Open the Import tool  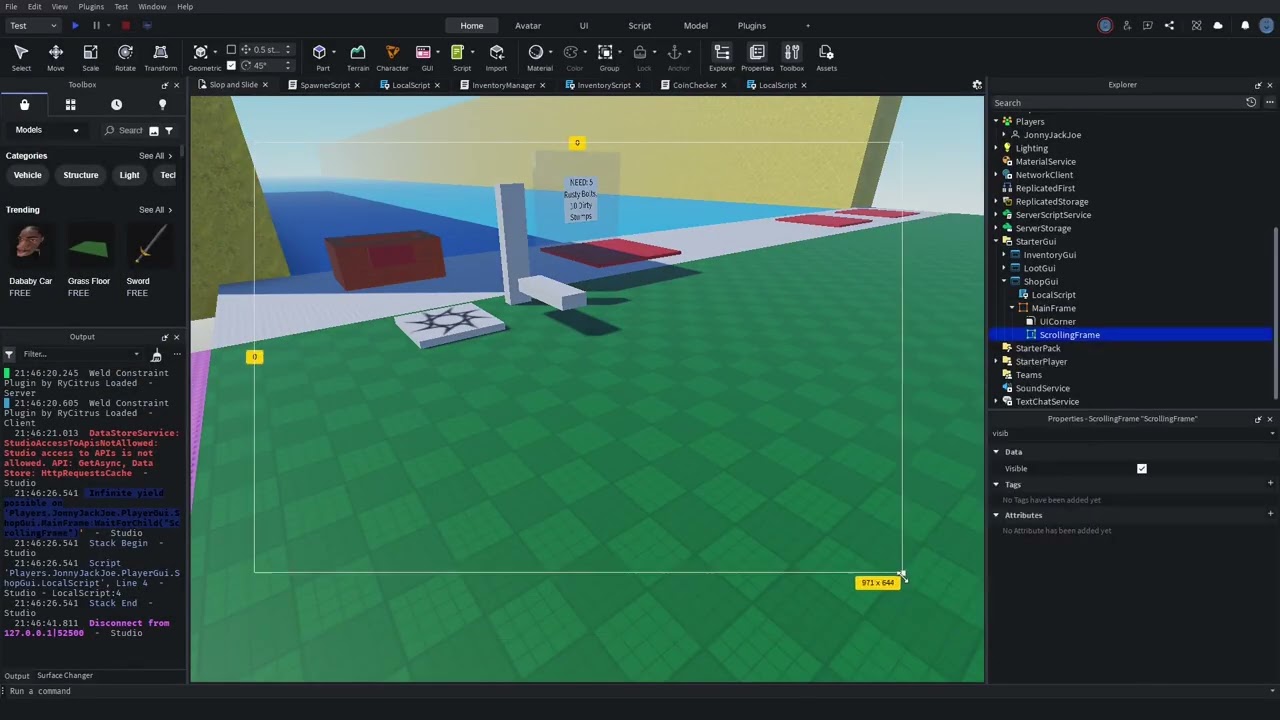click(x=496, y=58)
